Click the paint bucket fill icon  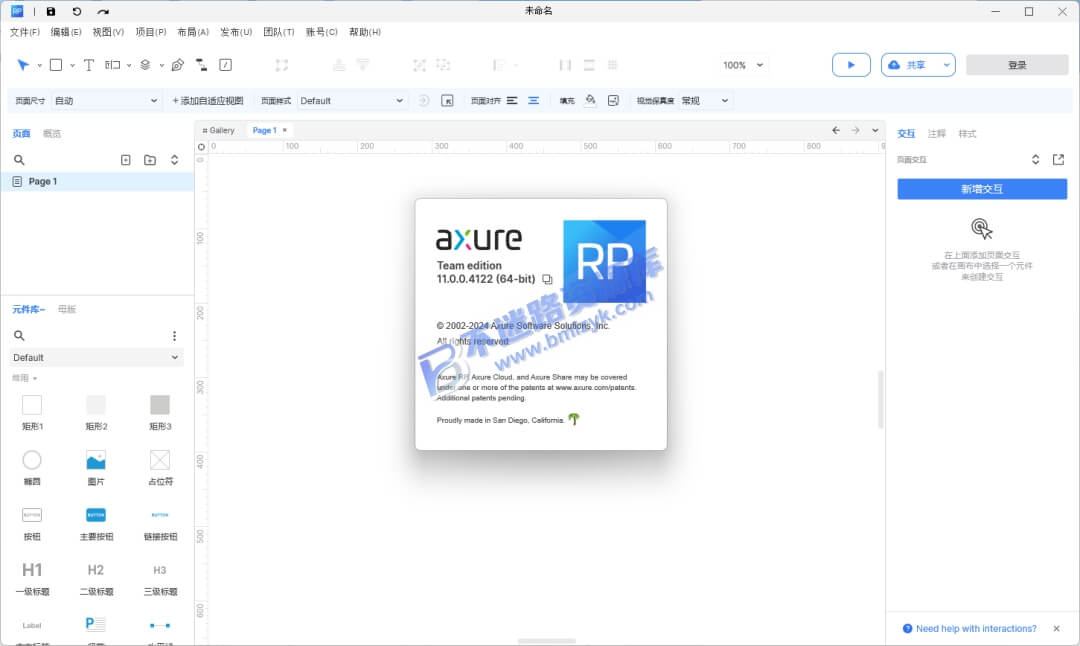(590, 100)
